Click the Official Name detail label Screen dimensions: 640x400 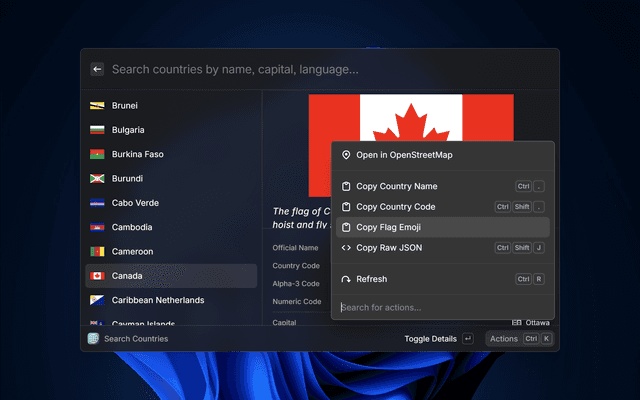coord(295,248)
